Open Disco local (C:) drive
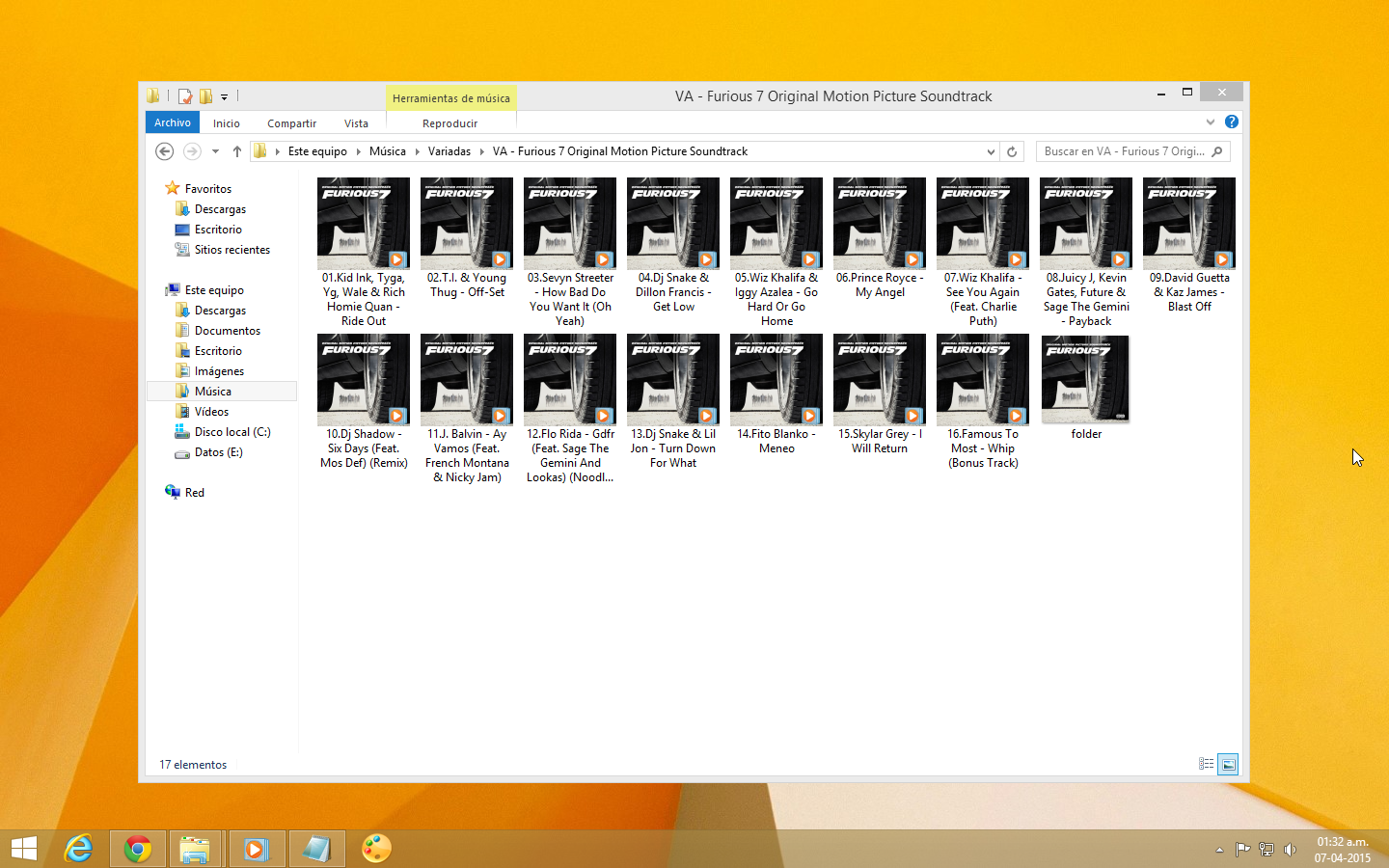Screen dimensions: 1389x868 click(x=232, y=432)
